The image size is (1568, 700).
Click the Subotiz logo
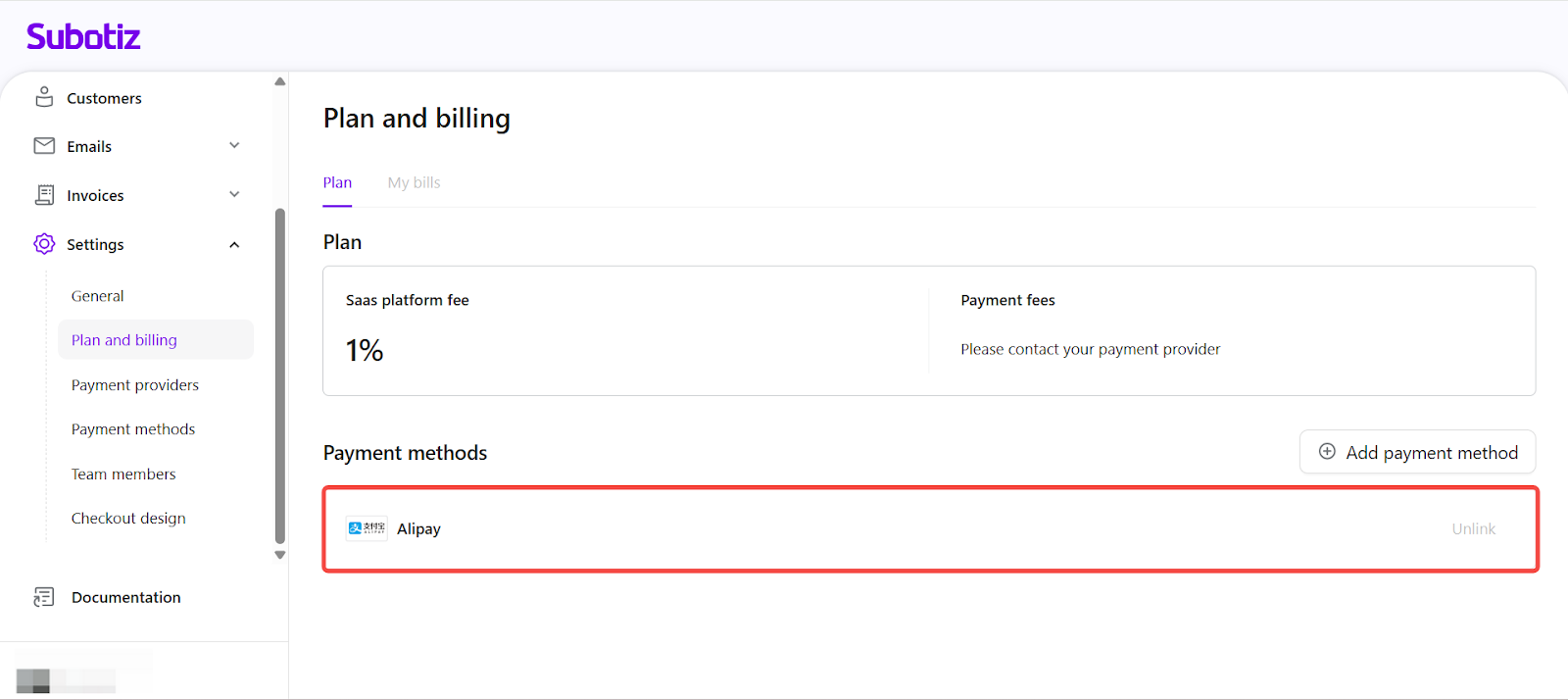(x=83, y=37)
